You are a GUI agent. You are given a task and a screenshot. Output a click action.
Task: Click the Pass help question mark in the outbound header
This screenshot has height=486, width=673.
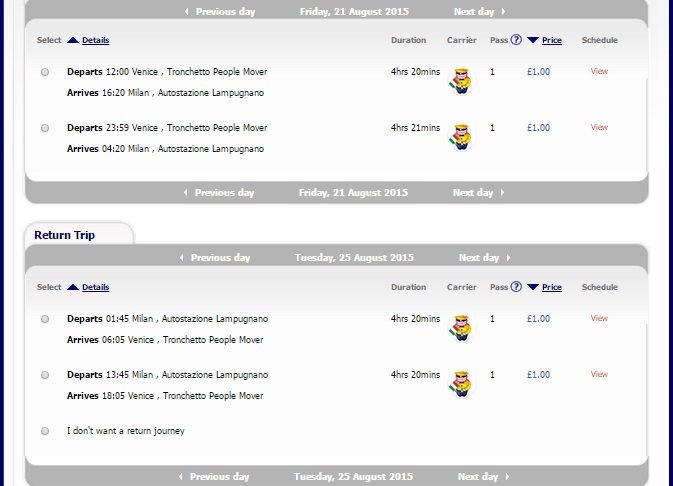click(x=516, y=40)
